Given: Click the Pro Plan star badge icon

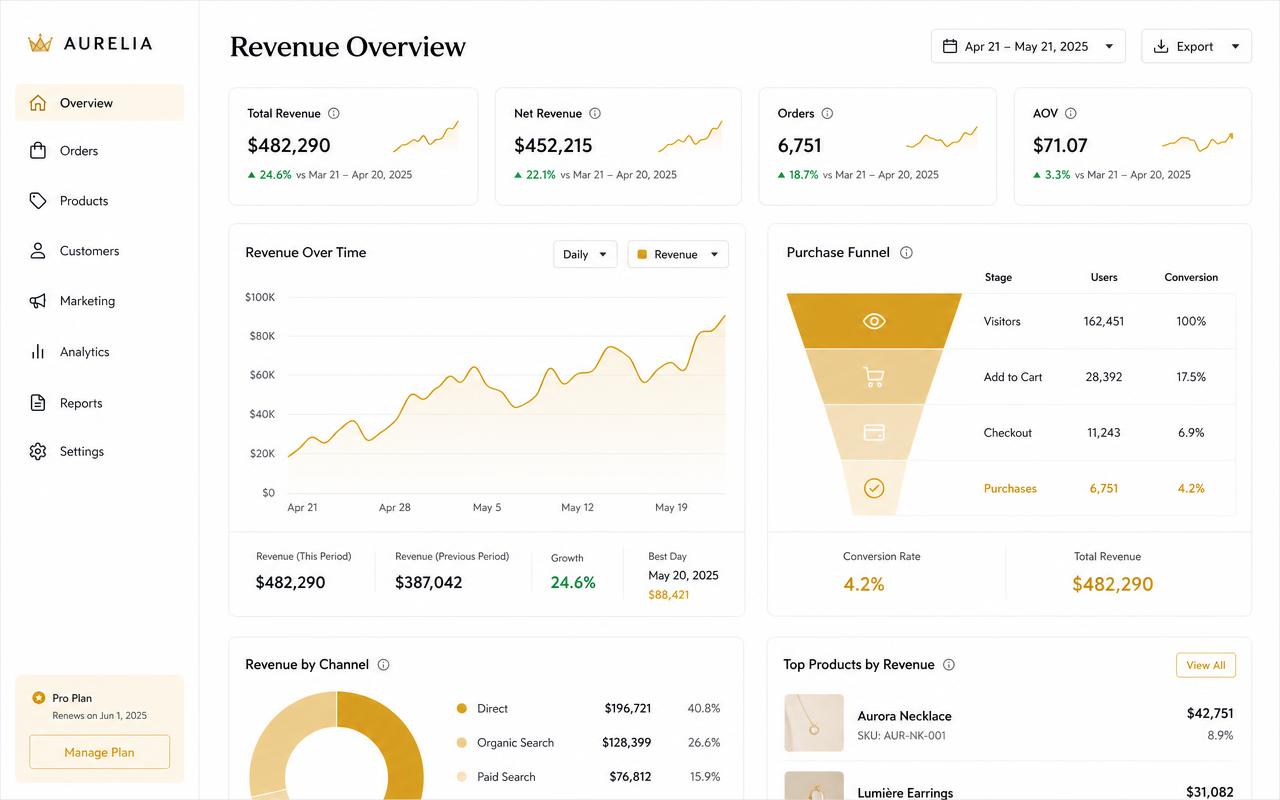Looking at the screenshot, I should (39, 698).
